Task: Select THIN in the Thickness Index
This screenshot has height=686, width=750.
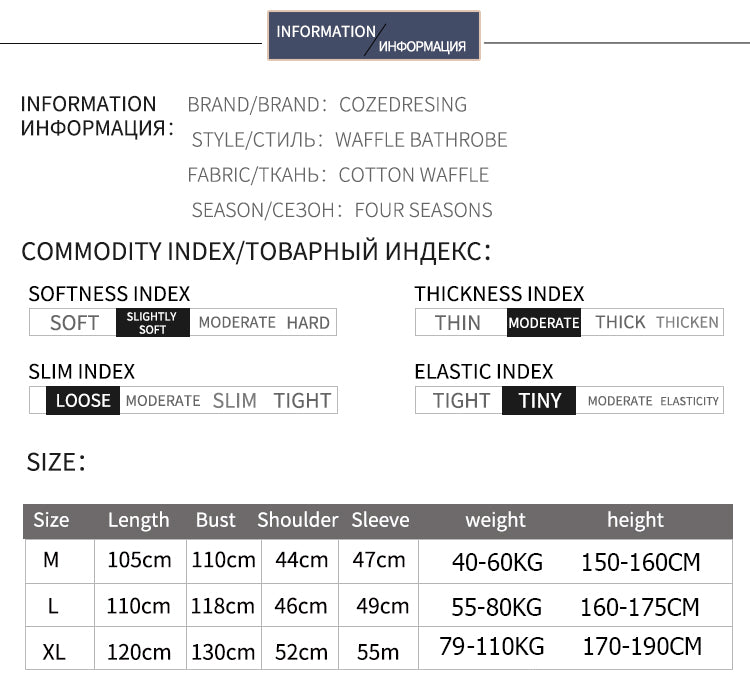Action: pos(458,322)
